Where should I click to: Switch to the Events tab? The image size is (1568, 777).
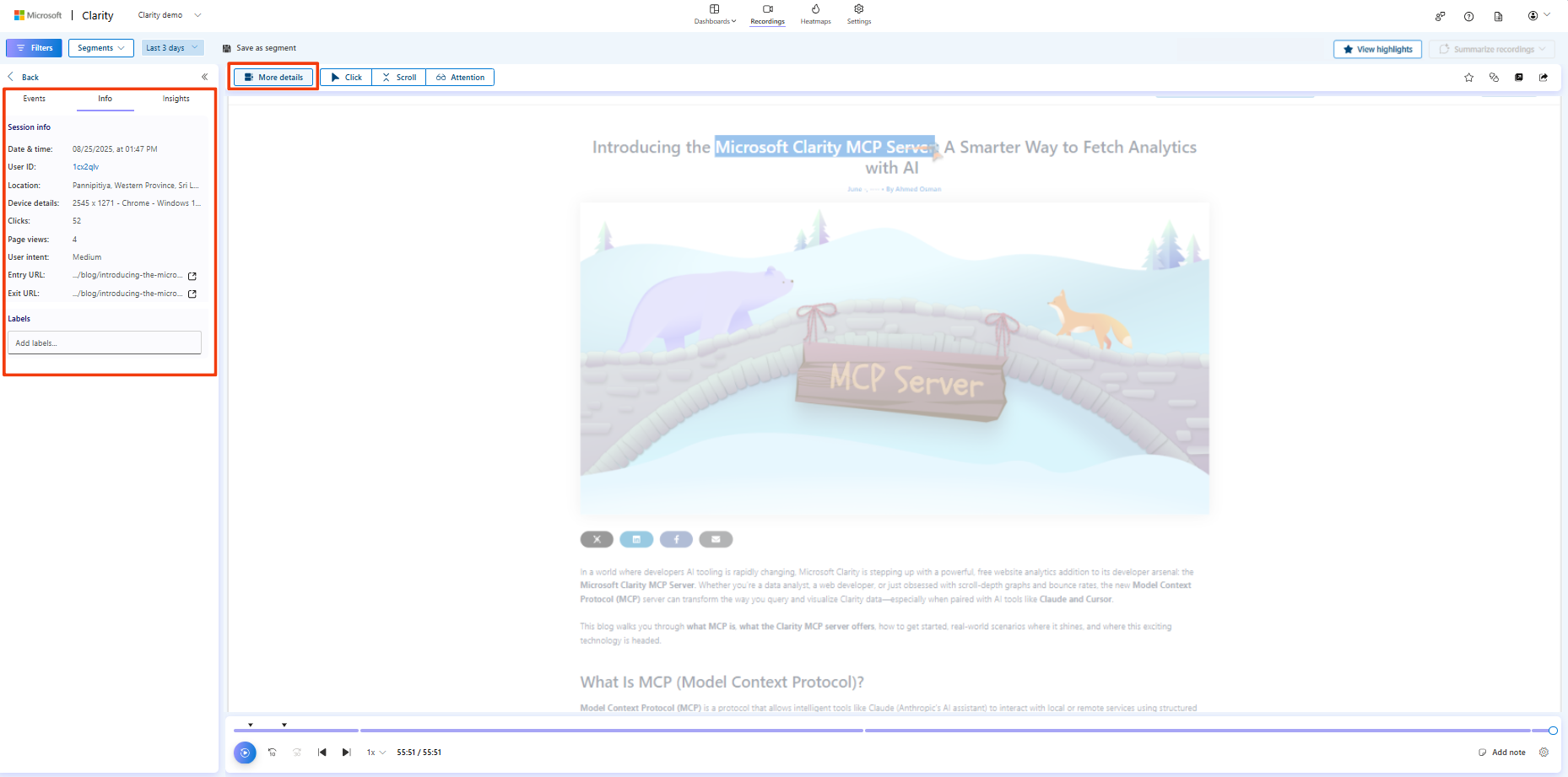pyautogui.click(x=35, y=99)
